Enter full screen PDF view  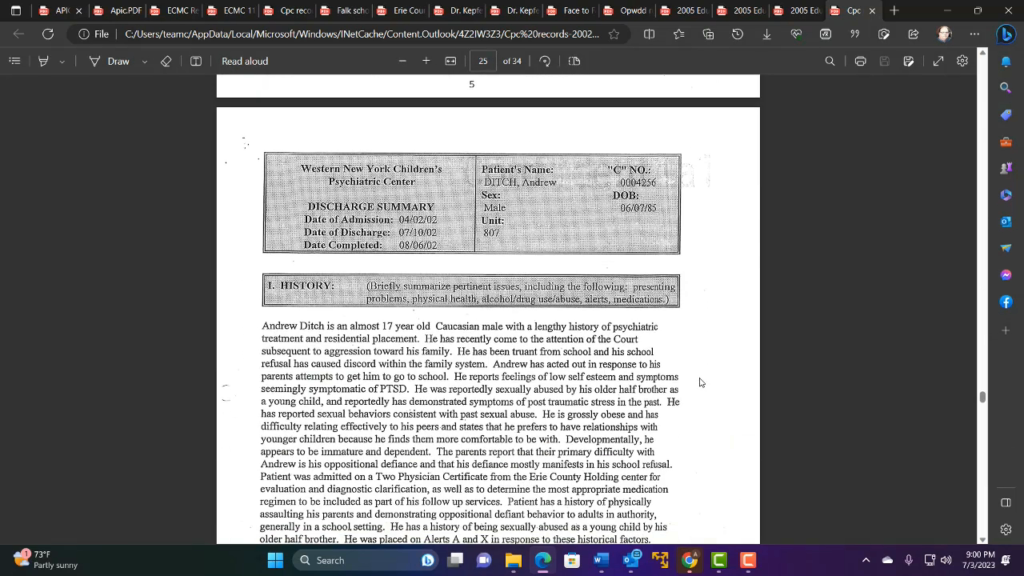coord(938,61)
